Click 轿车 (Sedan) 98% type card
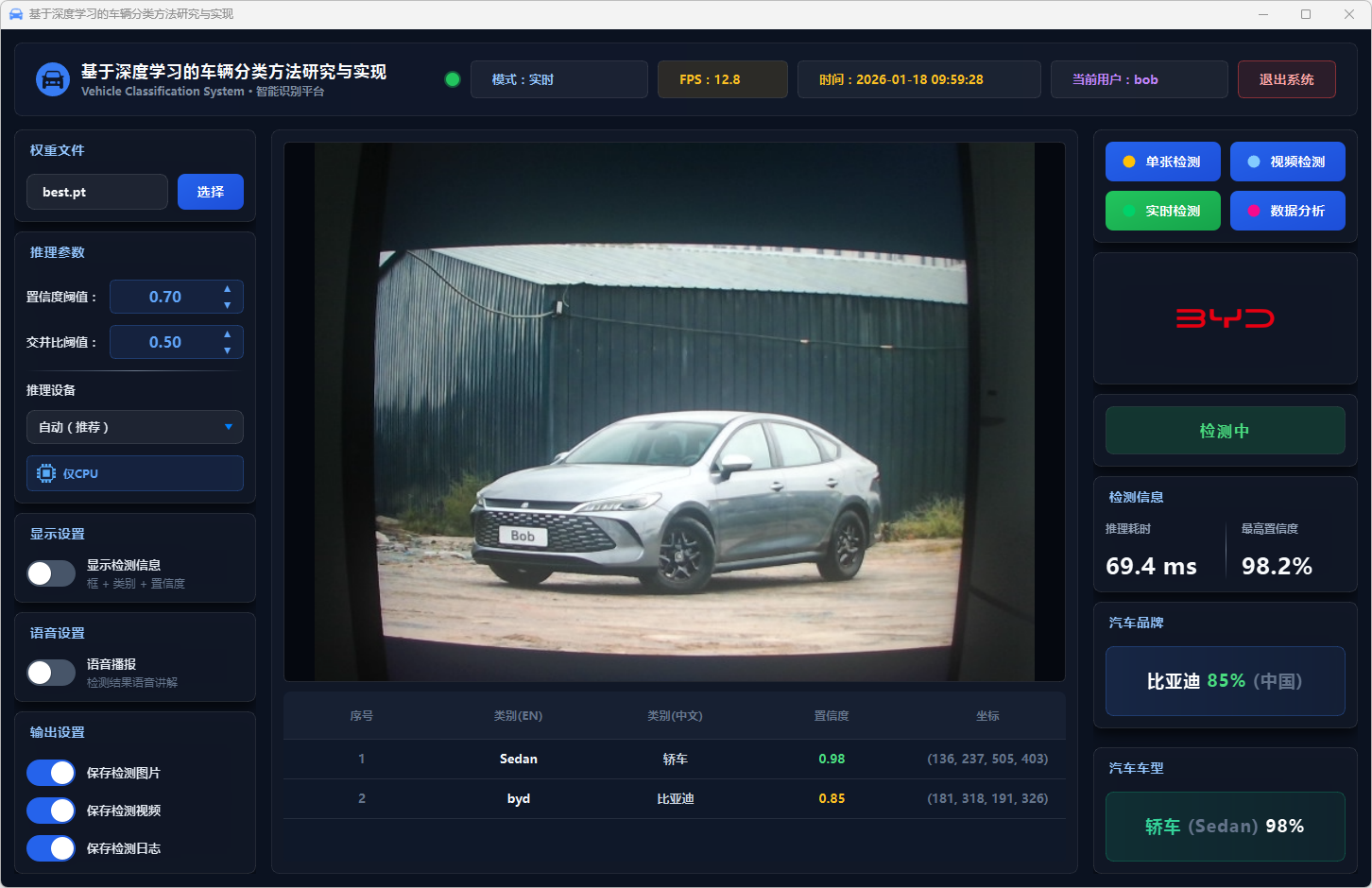 click(x=1226, y=827)
